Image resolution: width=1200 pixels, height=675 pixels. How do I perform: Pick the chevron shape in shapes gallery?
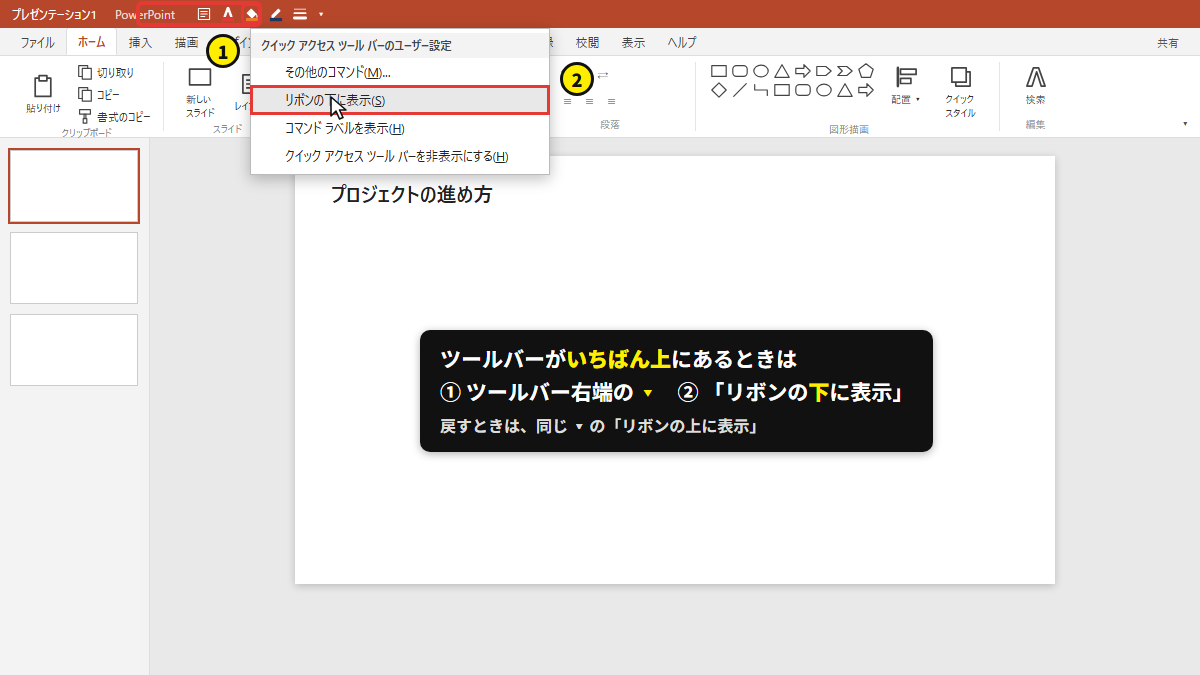pyautogui.click(x=845, y=71)
